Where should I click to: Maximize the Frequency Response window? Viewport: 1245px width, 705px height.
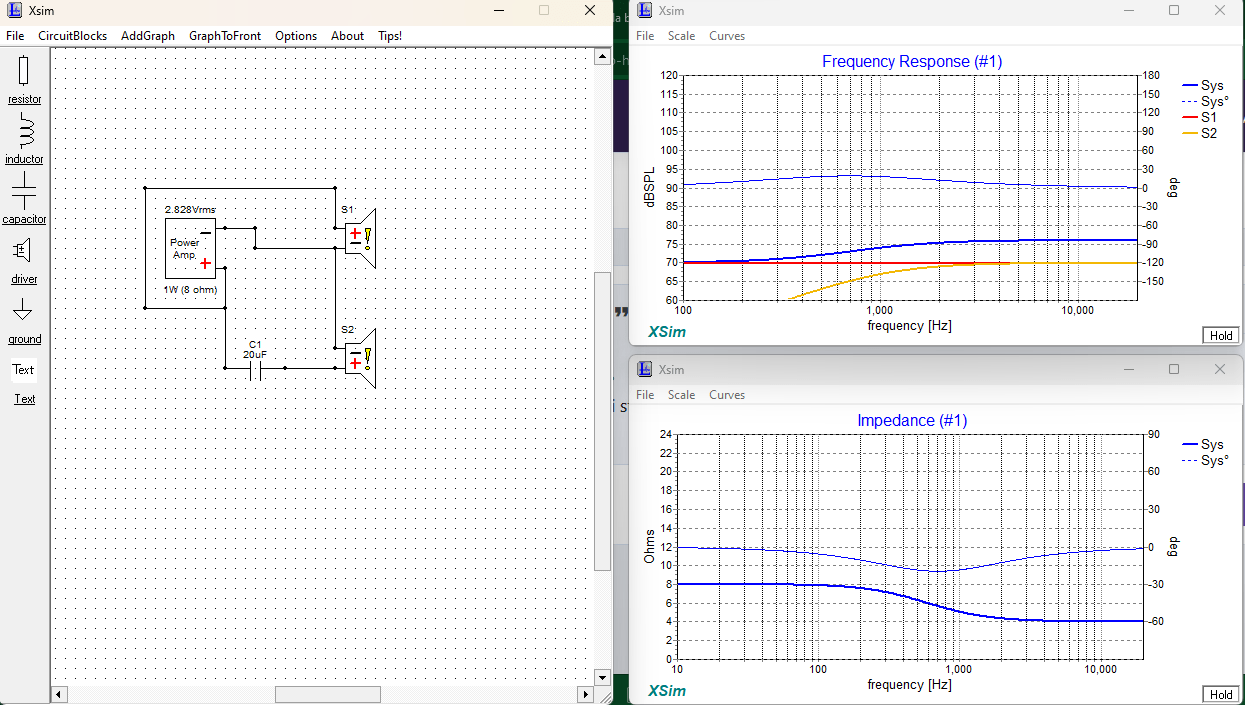pyautogui.click(x=1174, y=10)
